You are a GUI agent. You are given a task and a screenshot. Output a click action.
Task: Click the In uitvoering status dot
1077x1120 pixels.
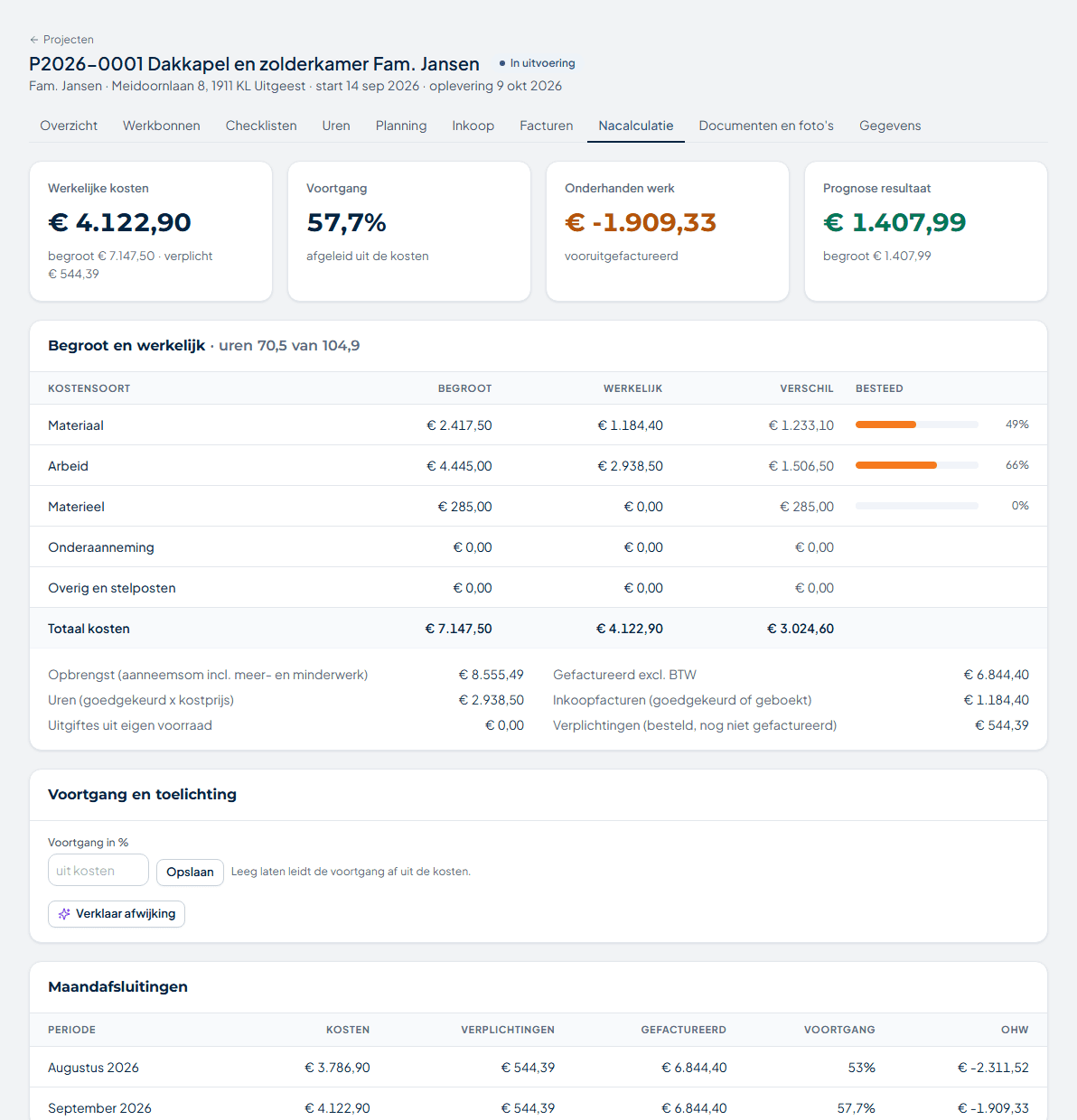(502, 63)
